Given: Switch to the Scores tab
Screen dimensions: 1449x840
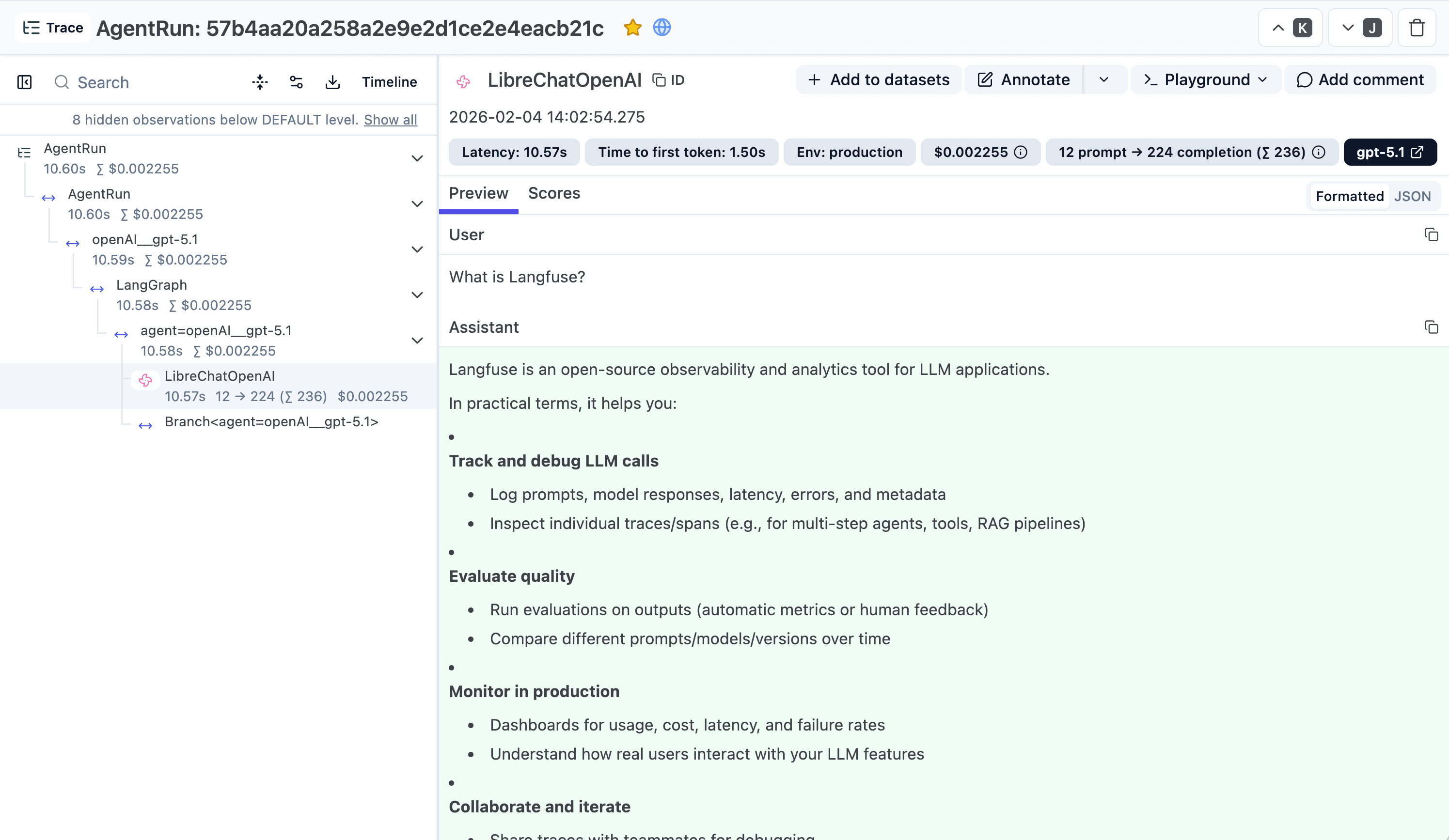Looking at the screenshot, I should tap(554, 193).
